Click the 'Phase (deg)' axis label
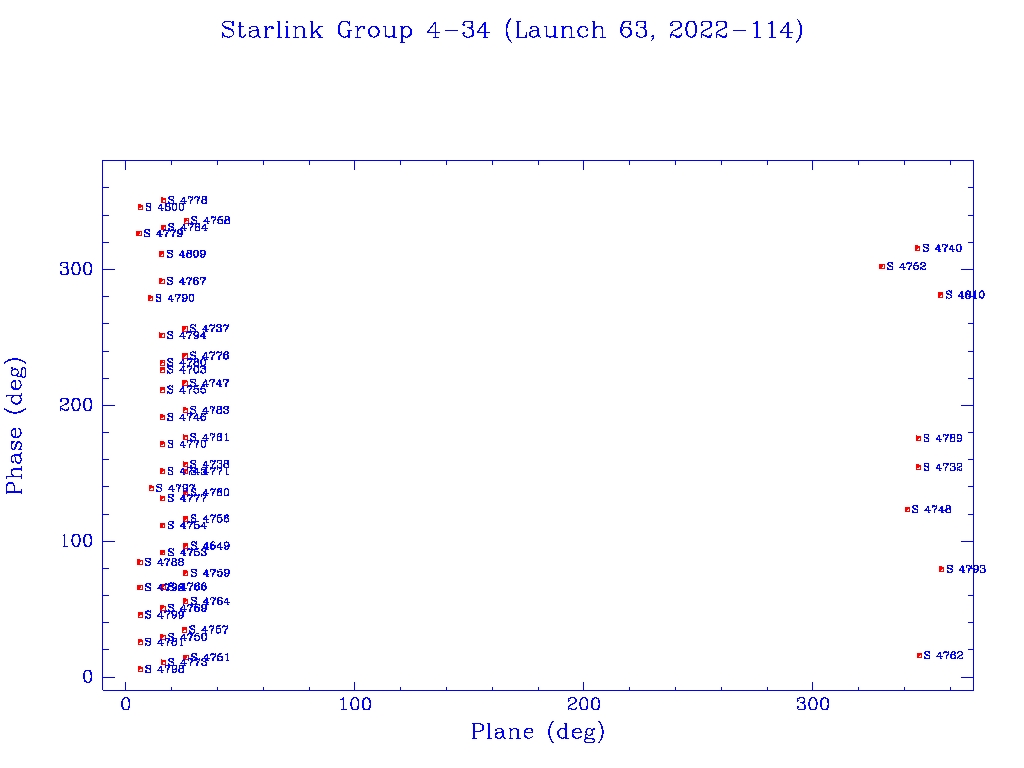This screenshot has width=1024, height=768. tap(14, 426)
